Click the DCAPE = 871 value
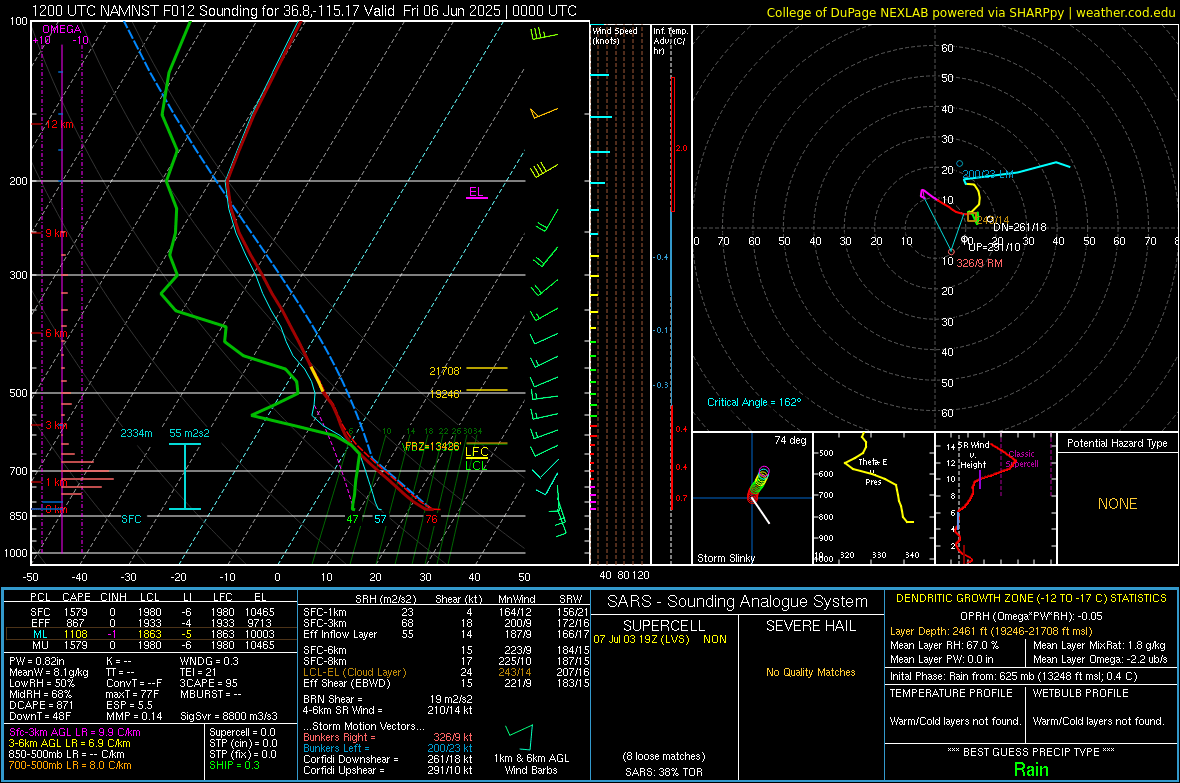Image resolution: width=1180 pixels, height=783 pixels. [41, 705]
